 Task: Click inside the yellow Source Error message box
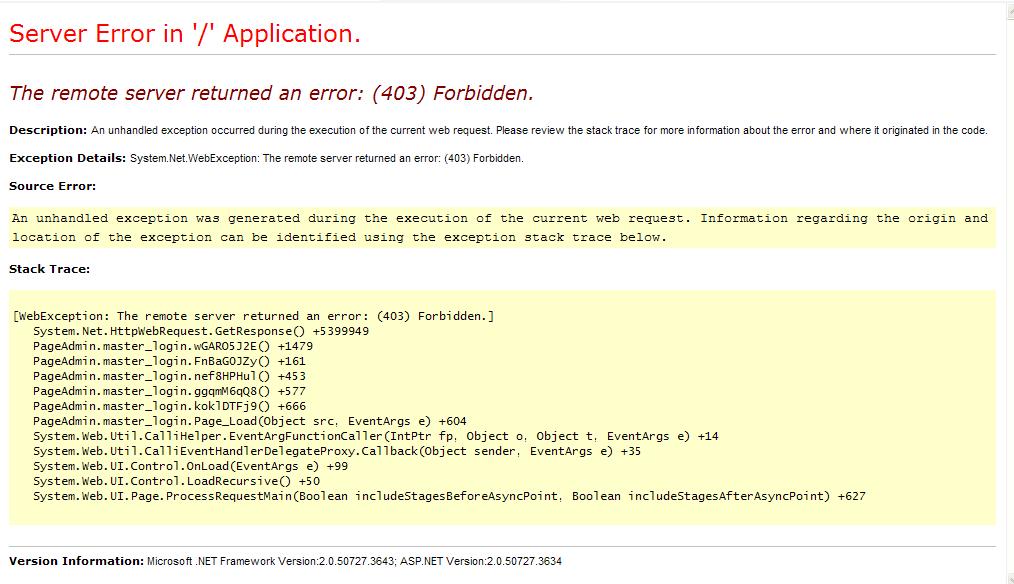tap(500, 228)
